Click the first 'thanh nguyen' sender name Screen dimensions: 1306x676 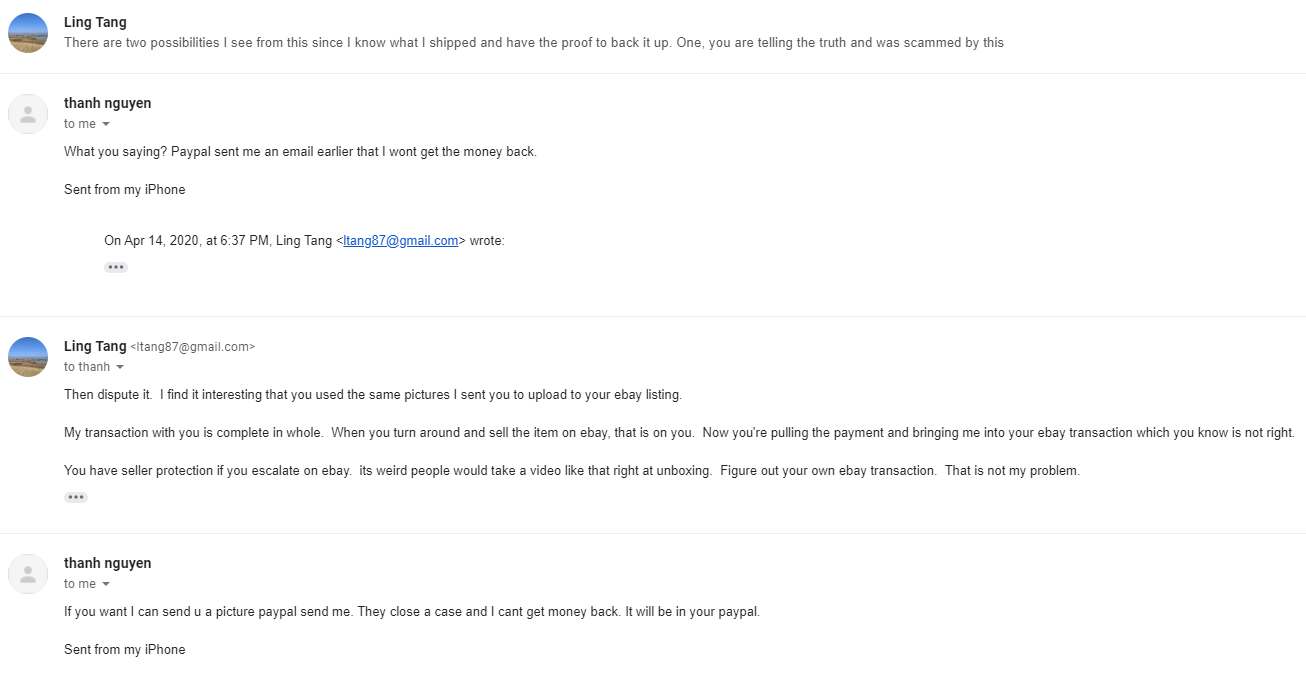108,103
